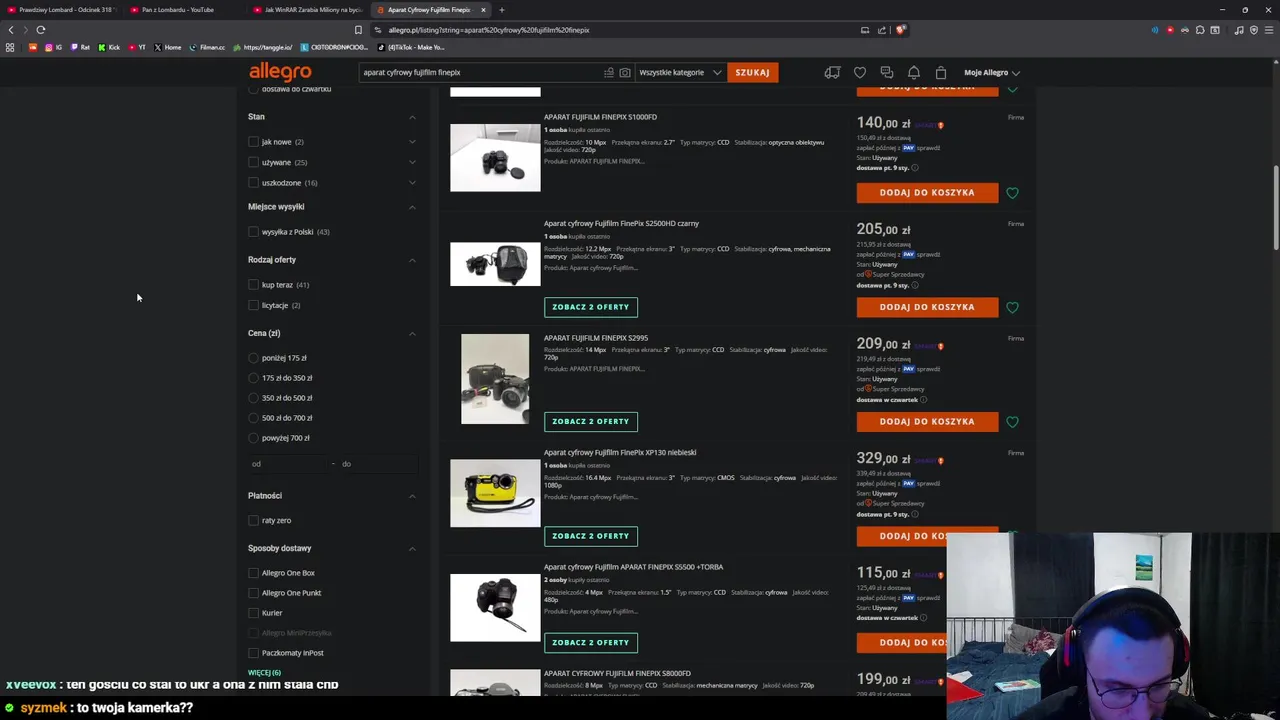Add FinePix S2995 to favorites heart
1280x720 pixels.
pyautogui.click(x=1013, y=422)
